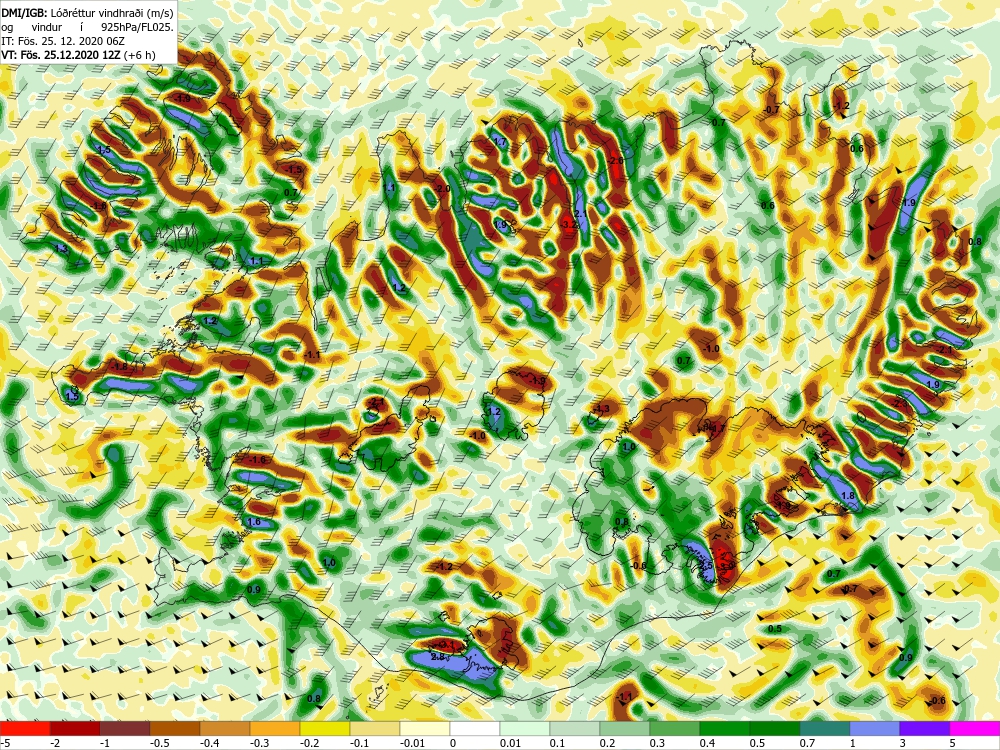Click the '-2.3' value label in the east
The width and height of the screenshot is (1000, 750).
(901, 404)
